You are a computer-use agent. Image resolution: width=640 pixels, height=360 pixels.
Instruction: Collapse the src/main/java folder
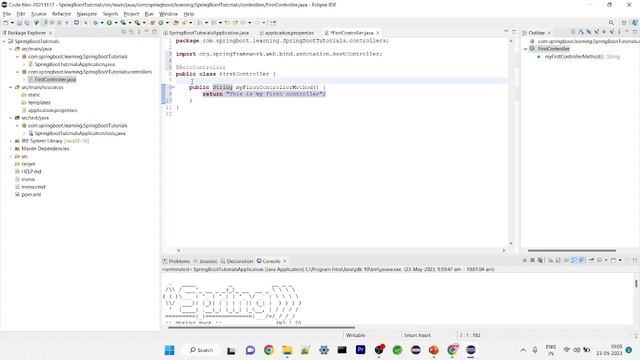pos(11,49)
